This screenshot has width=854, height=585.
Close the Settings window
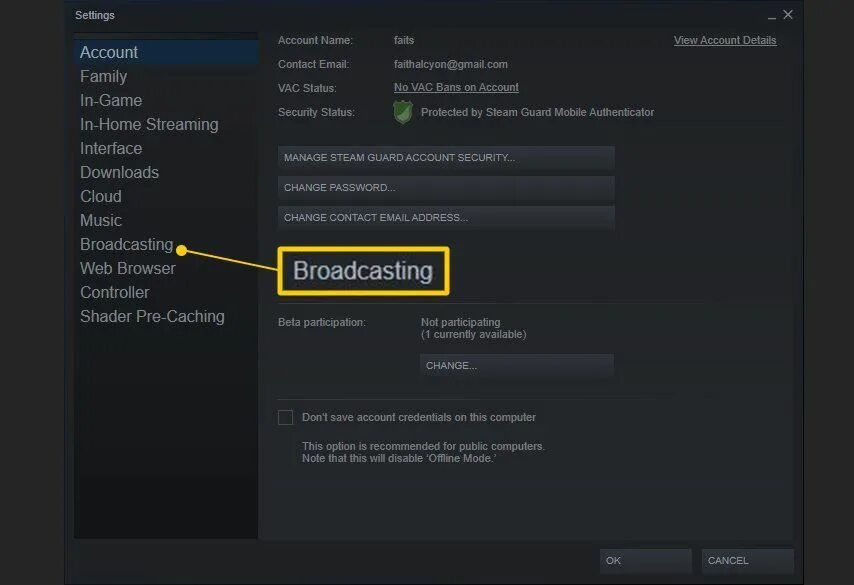(x=788, y=15)
